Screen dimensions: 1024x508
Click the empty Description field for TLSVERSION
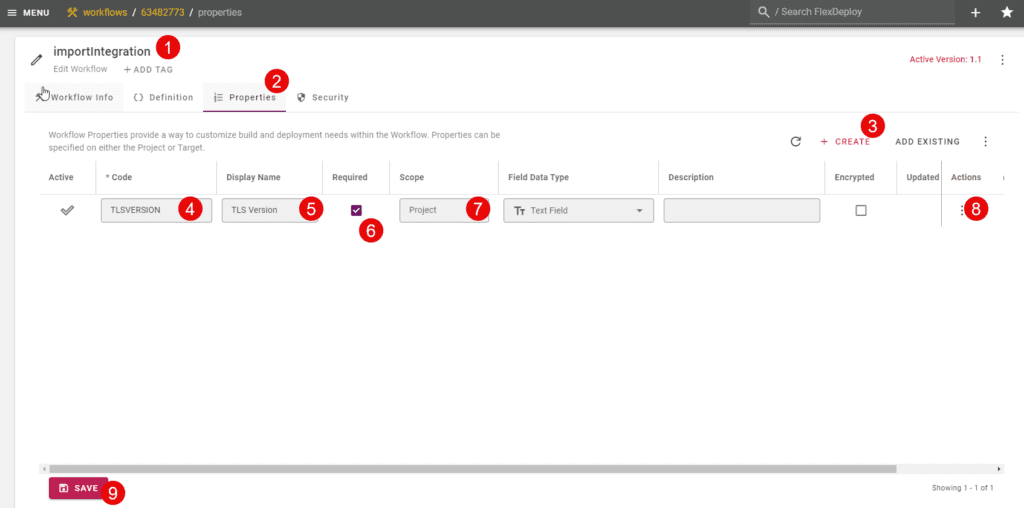coord(742,210)
